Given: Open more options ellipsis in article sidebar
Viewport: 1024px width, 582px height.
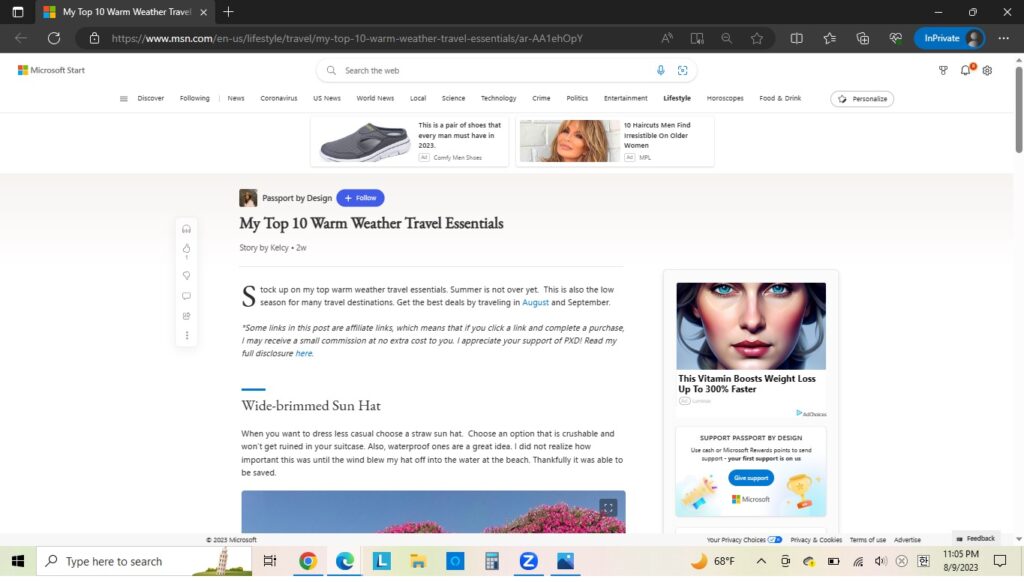Looking at the screenshot, I should 186,336.
